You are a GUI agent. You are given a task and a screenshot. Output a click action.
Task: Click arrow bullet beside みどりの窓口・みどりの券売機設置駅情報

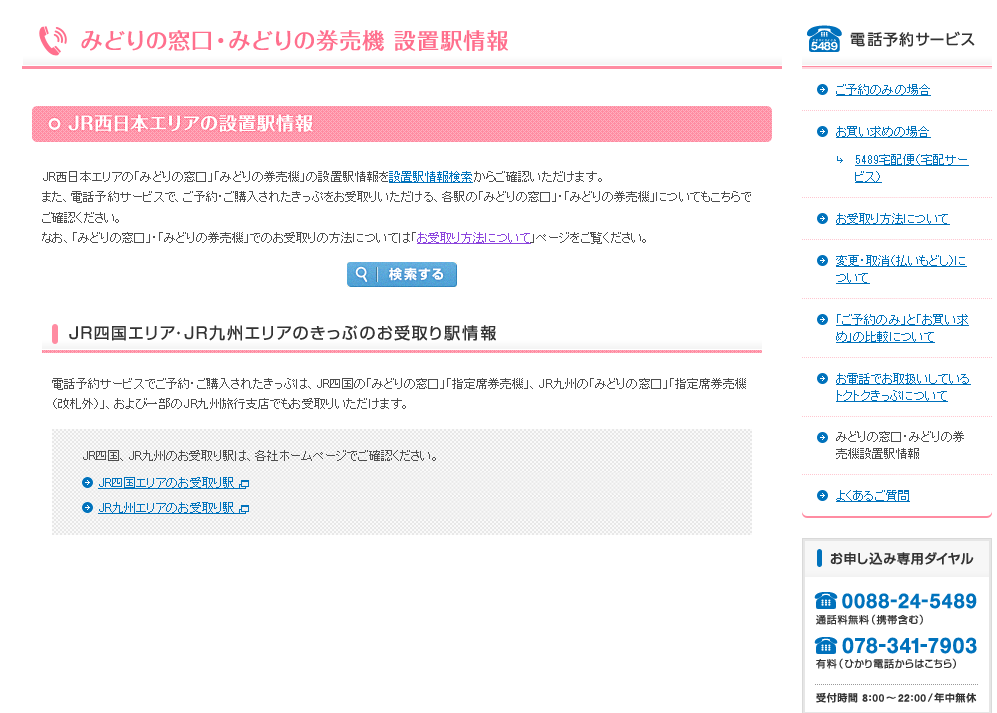pyautogui.click(x=822, y=437)
